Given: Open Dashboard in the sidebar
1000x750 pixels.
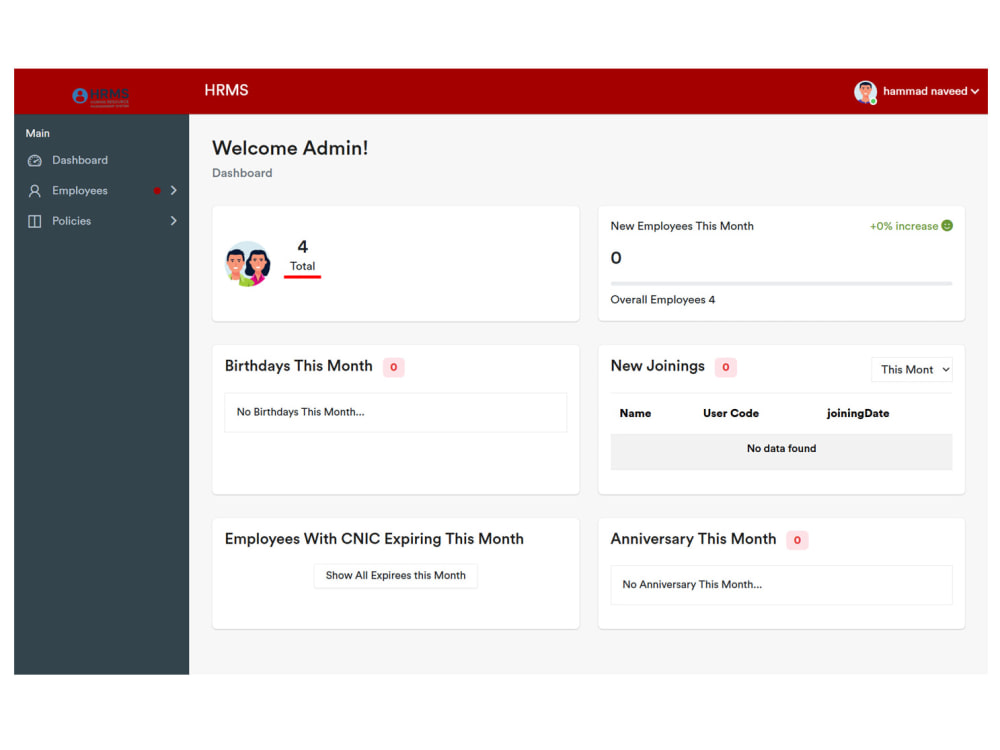Looking at the screenshot, I should [80, 160].
